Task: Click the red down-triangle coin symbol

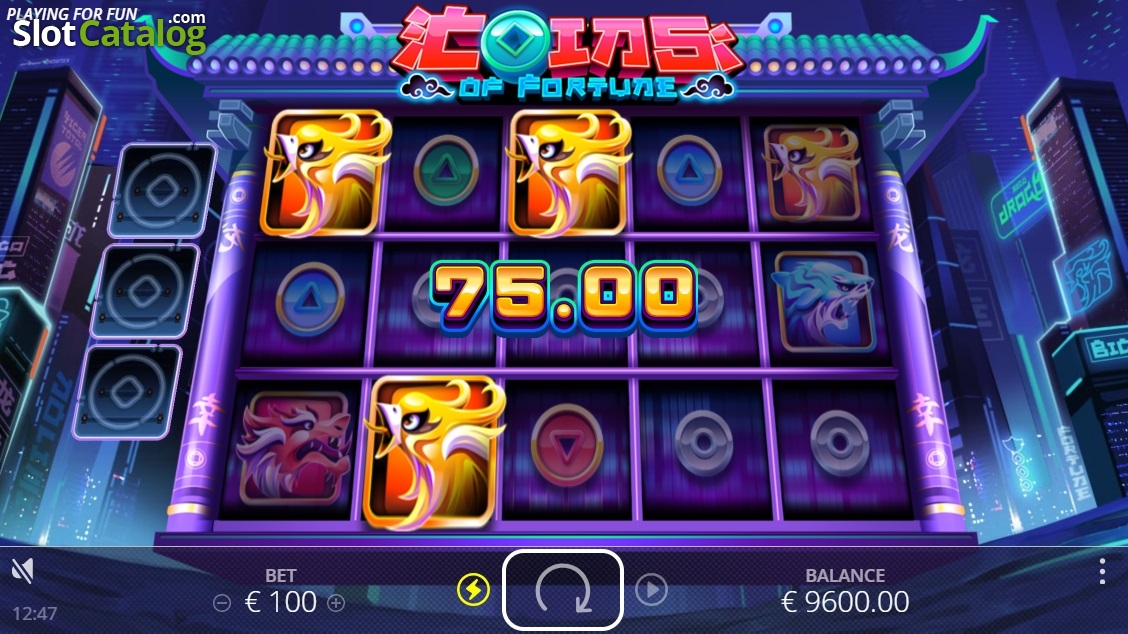Action: tap(567, 445)
